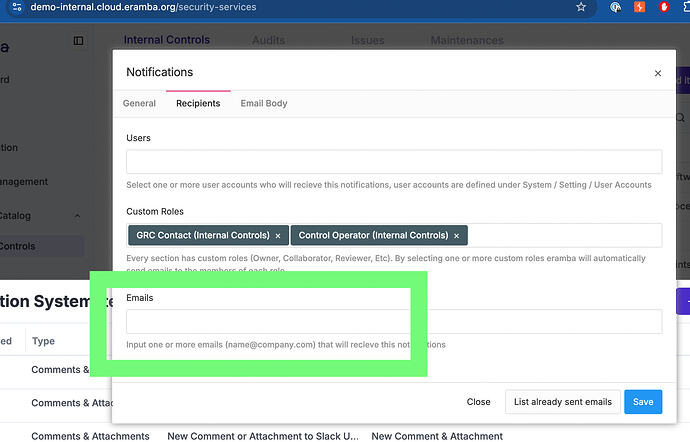Viewport: 690px width, 442px height.
Task: Bookmark this page with the star icon
Action: [x=581, y=7]
